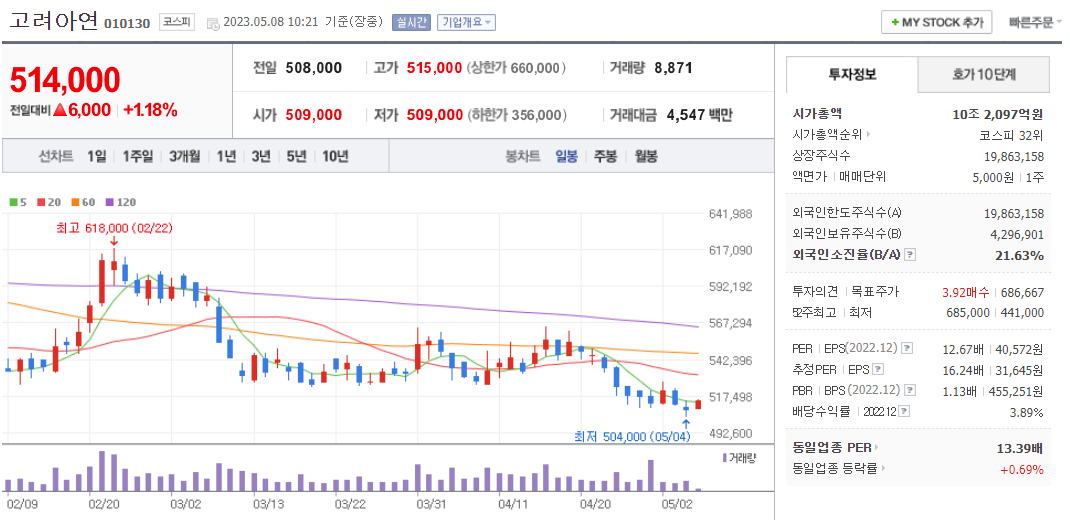Click the red 20-day moving average legend
Image resolution: width=1070 pixels, height=520 pixels.
[x=48, y=202]
